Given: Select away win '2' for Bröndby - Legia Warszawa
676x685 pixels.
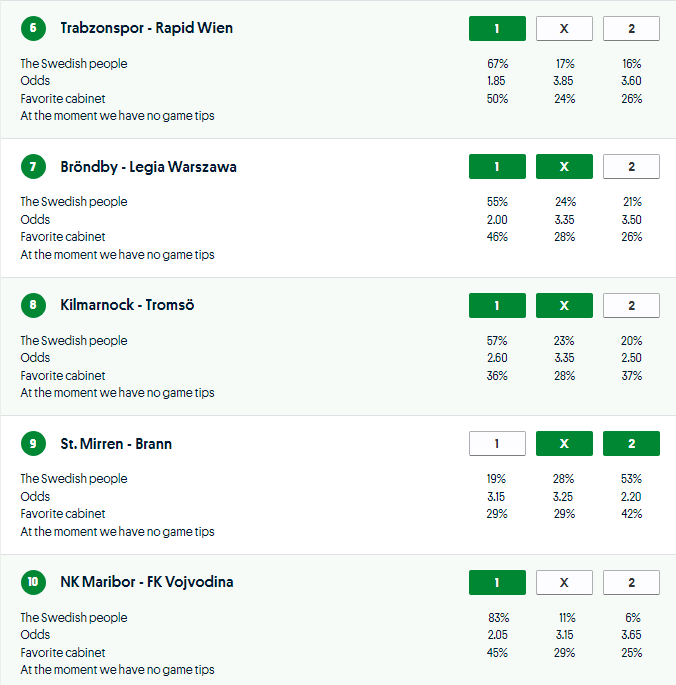Looking at the screenshot, I should pos(631,167).
